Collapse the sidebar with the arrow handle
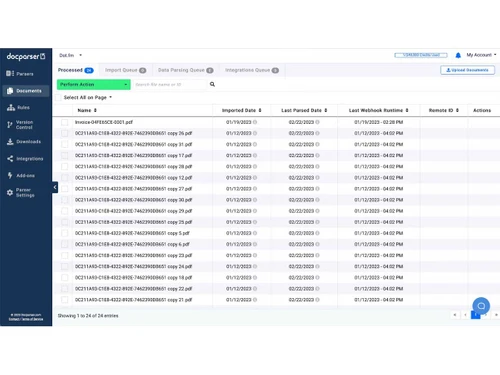 click(x=55, y=187)
